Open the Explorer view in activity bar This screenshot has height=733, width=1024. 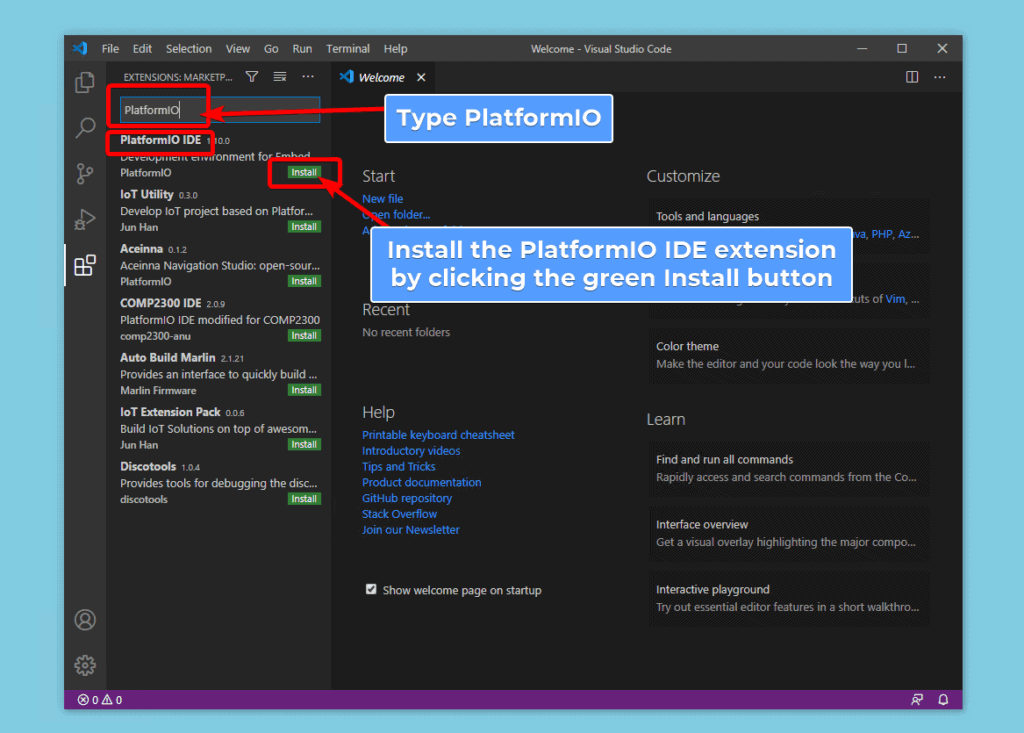coord(85,82)
